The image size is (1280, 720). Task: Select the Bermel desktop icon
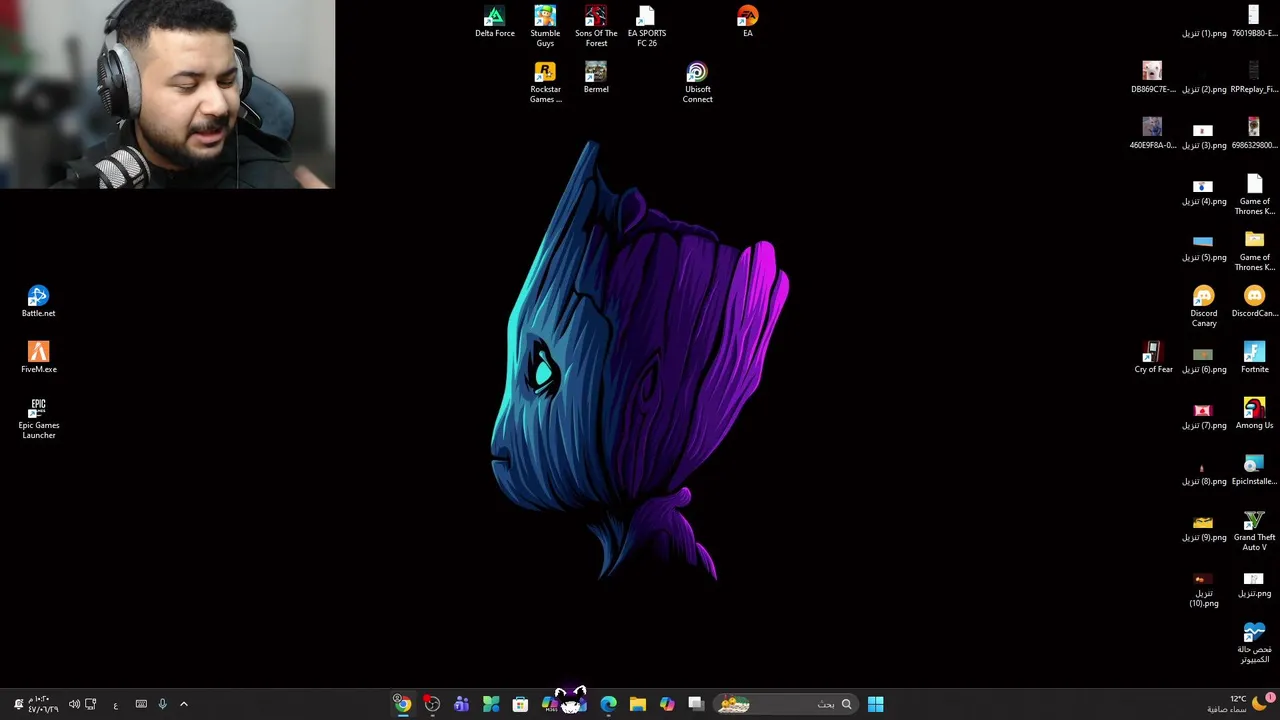click(x=596, y=78)
